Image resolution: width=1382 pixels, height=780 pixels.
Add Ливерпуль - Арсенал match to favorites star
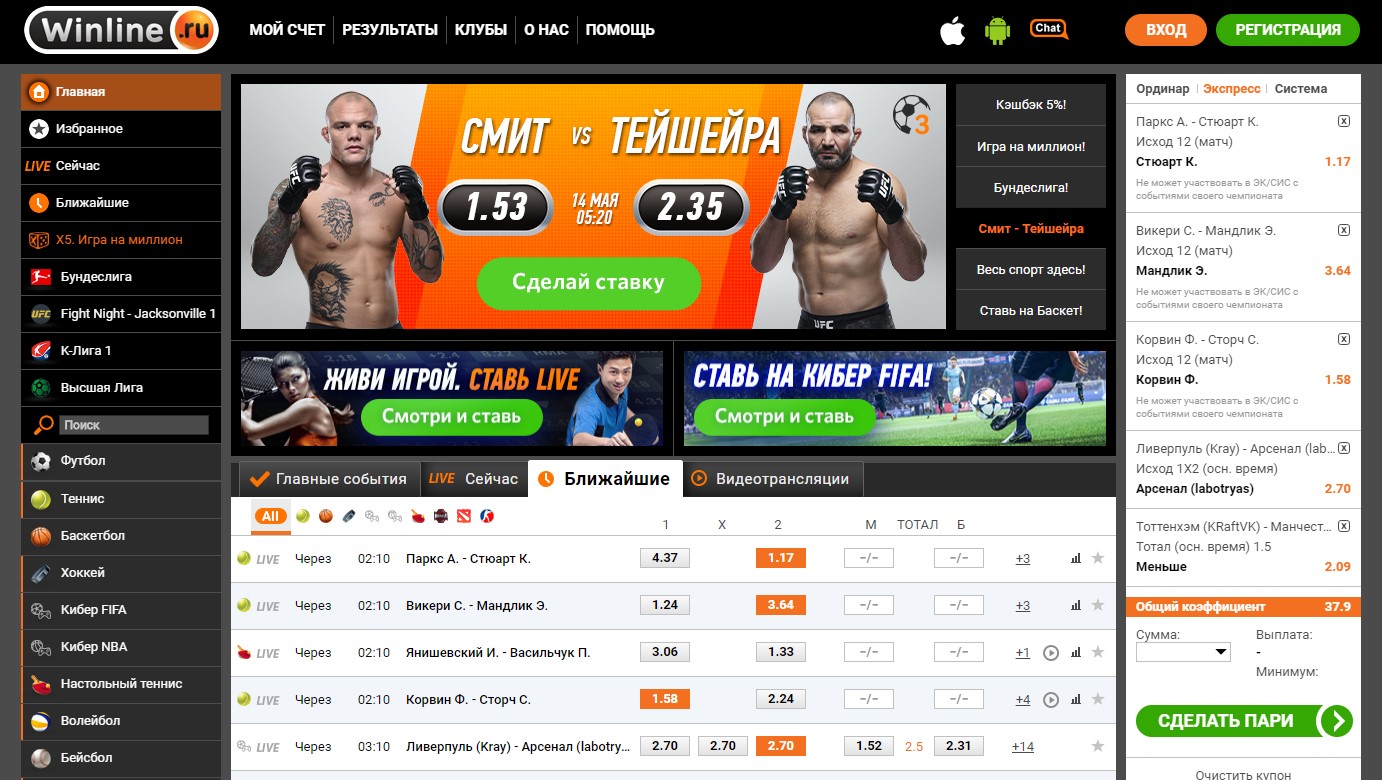click(x=1098, y=746)
